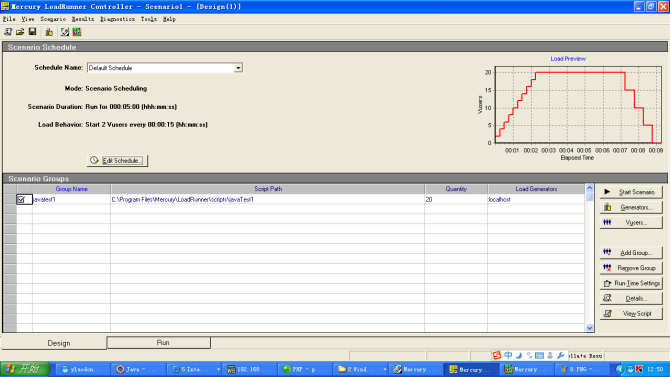Click scroll up arrow in groups grid

[590, 188]
